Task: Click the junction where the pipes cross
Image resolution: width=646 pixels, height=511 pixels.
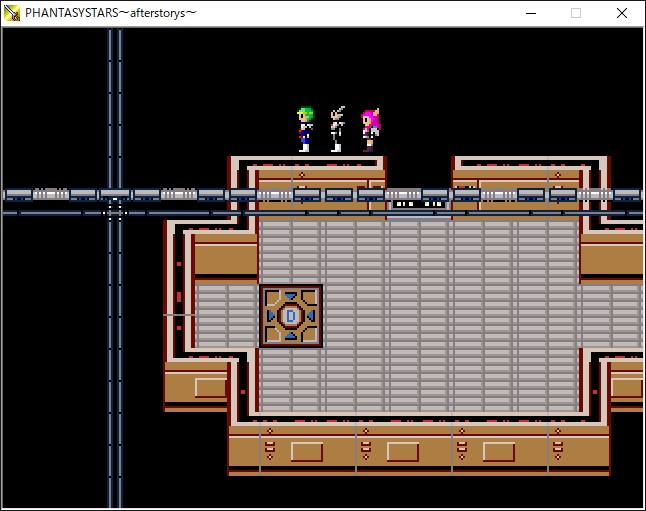Action: (115, 209)
